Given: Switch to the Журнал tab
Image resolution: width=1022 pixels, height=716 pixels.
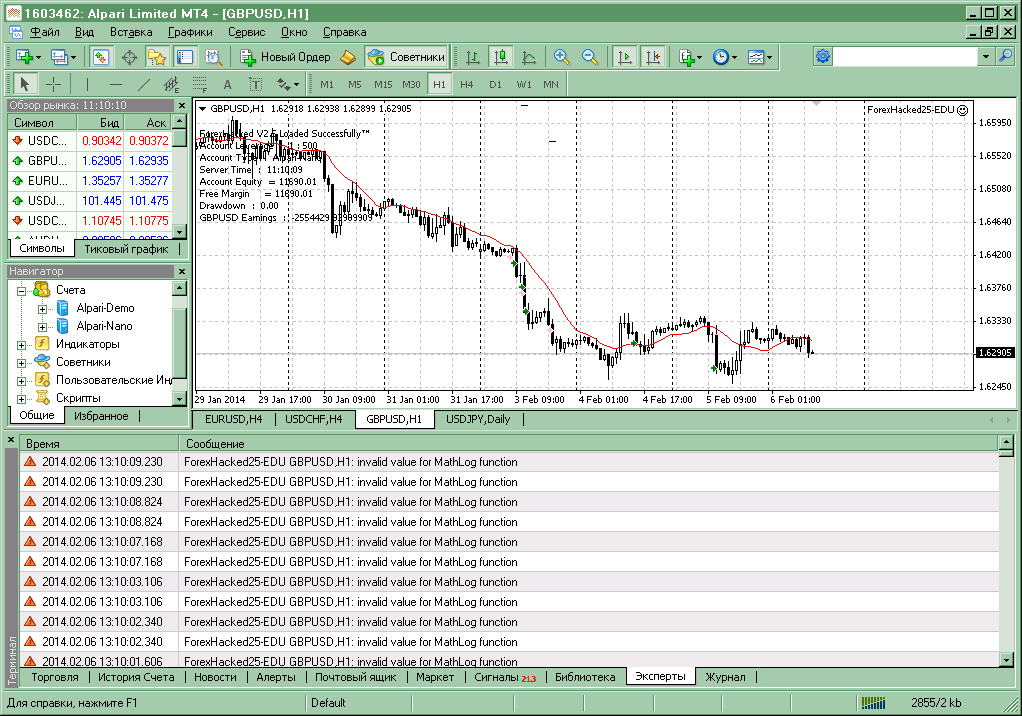Looking at the screenshot, I should [x=725, y=677].
